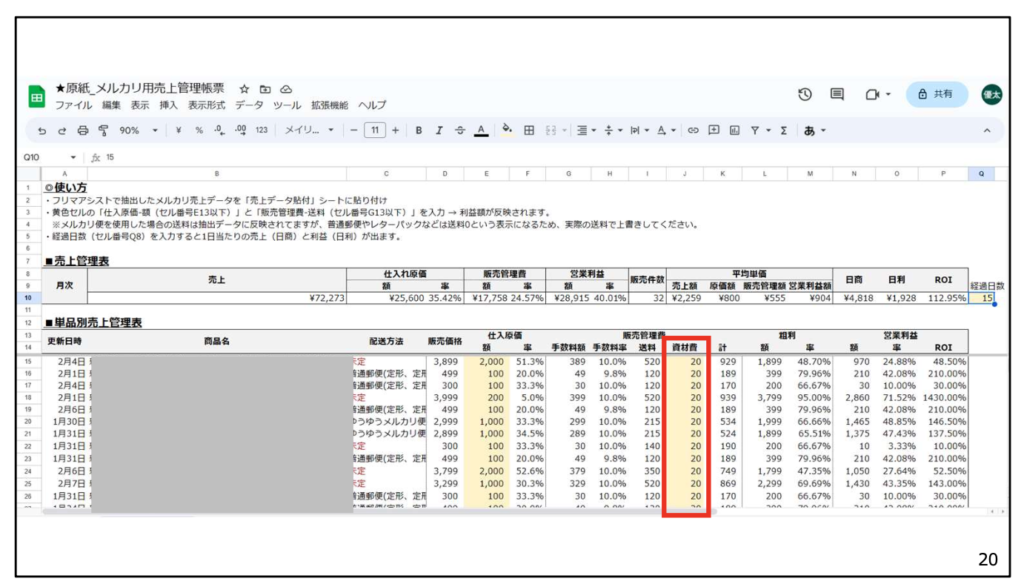This screenshot has width=1024, height=584.
Task: Toggle italic text formatting
Action: 439,130
